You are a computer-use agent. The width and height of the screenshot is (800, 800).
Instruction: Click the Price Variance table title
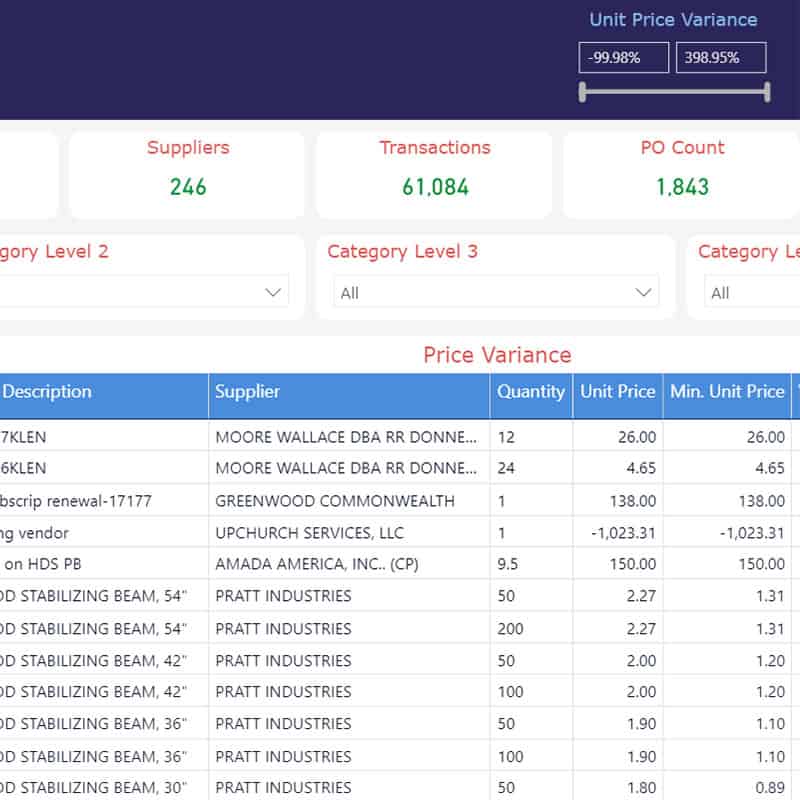[497, 355]
